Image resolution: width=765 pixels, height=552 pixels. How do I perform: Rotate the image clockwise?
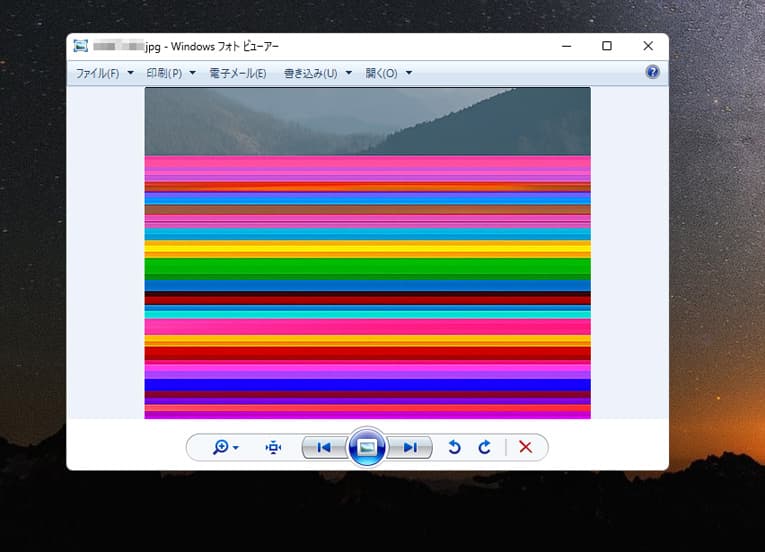coord(485,447)
